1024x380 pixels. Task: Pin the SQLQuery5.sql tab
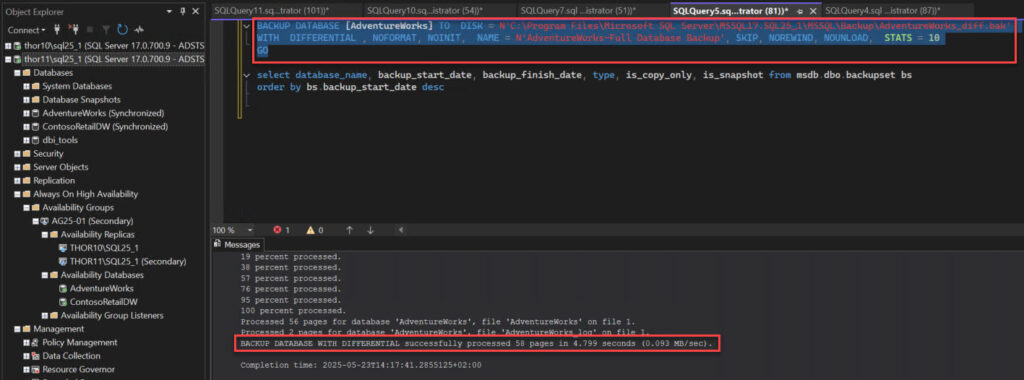click(x=800, y=11)
